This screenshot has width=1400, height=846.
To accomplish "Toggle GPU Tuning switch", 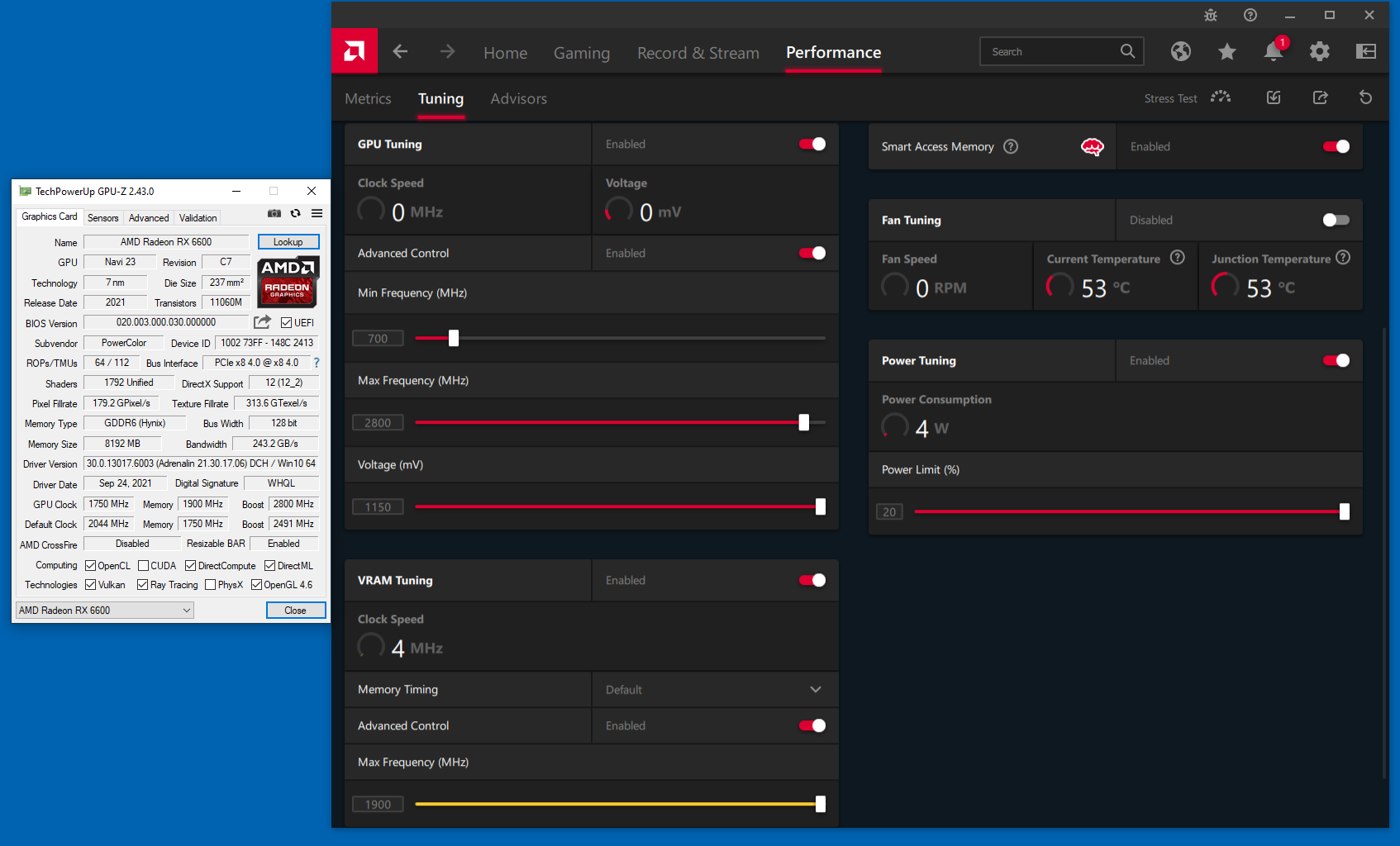I will [812, 144].
